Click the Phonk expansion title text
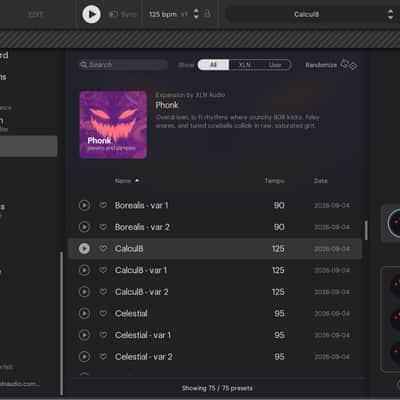This screenshot has width=400, height=400. 167,105
